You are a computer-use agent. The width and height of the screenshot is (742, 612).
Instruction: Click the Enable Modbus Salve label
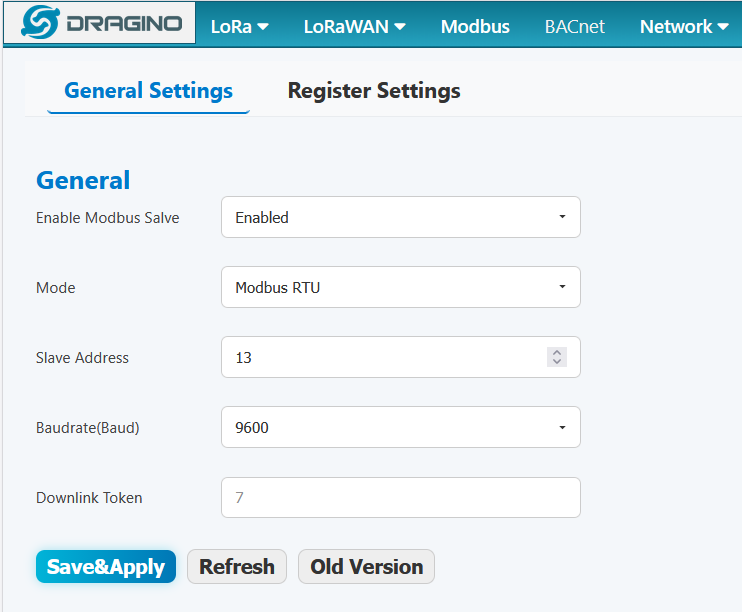[108, 218]
